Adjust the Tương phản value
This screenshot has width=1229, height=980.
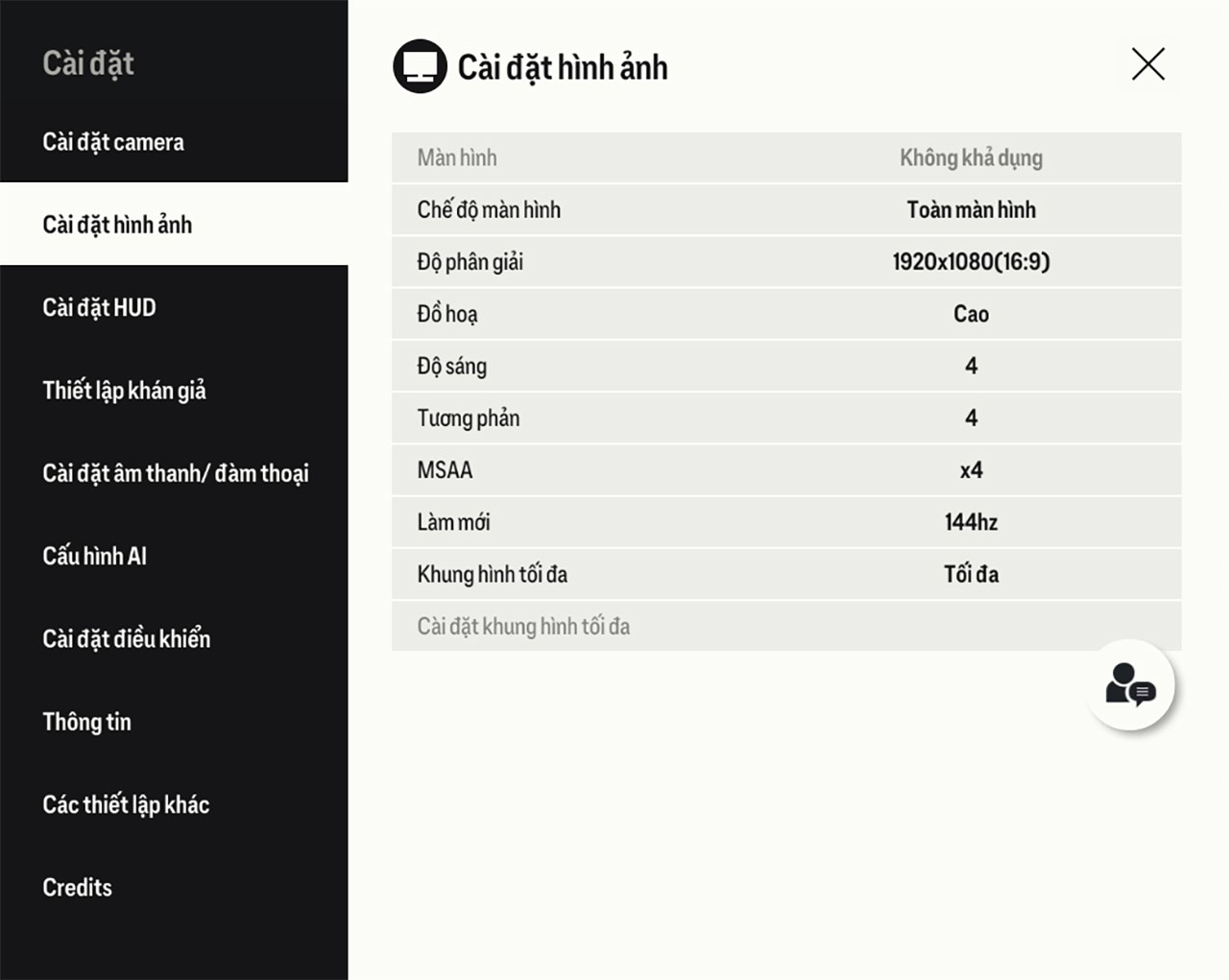(971, 418)
